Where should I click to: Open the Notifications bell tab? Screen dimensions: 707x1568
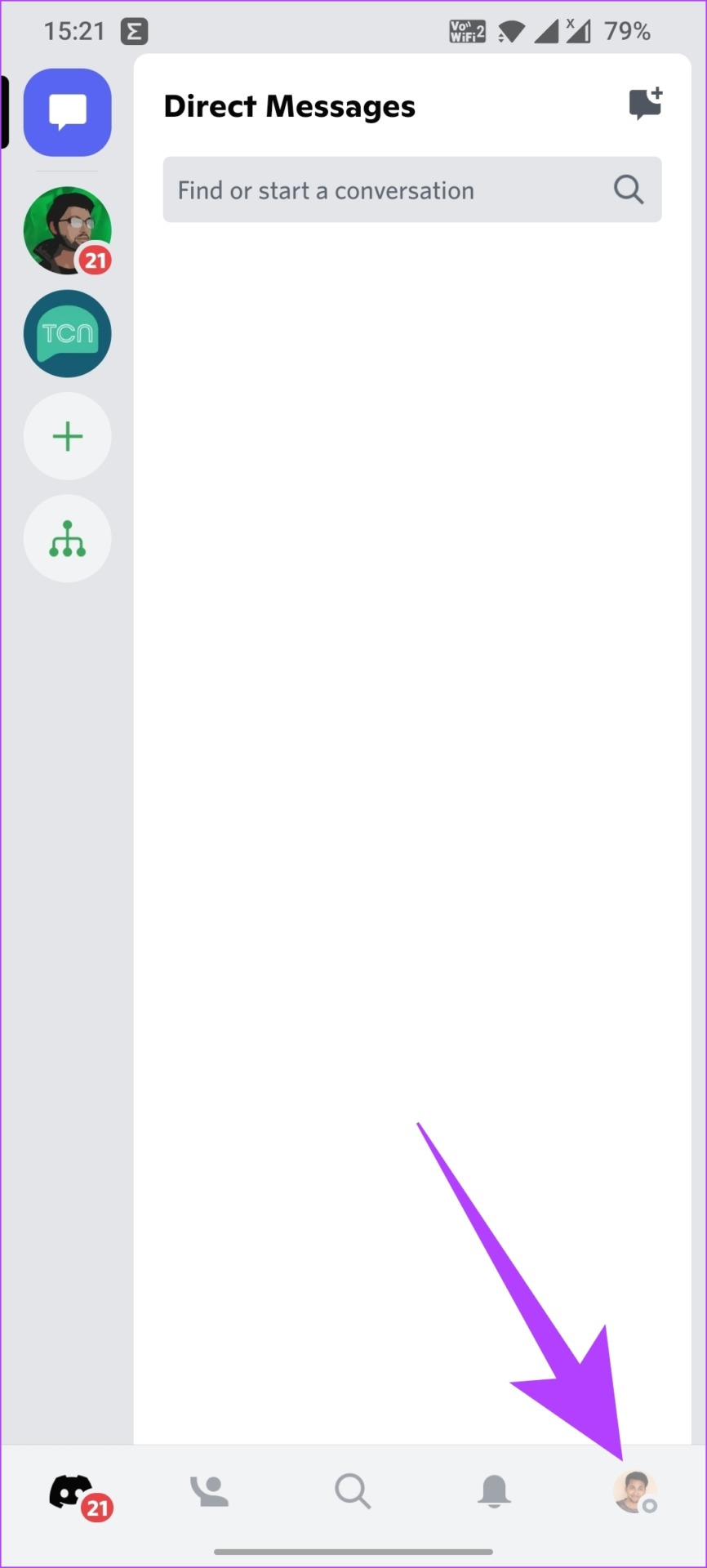point(494,1491)
